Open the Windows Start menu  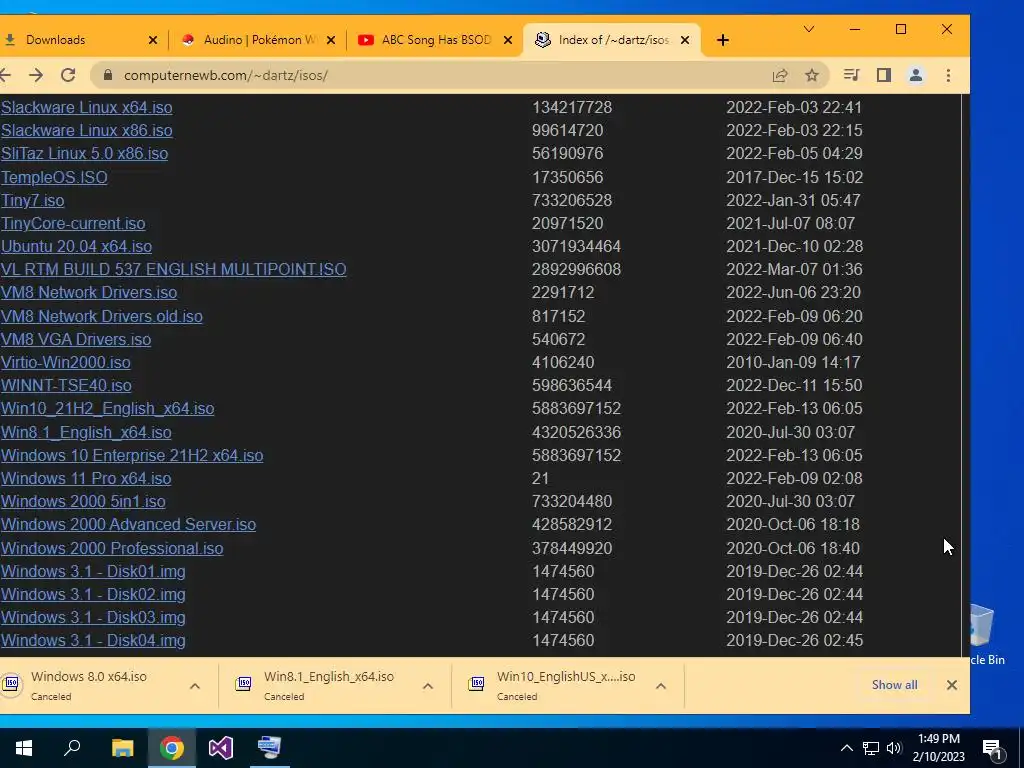pos(24,748)
